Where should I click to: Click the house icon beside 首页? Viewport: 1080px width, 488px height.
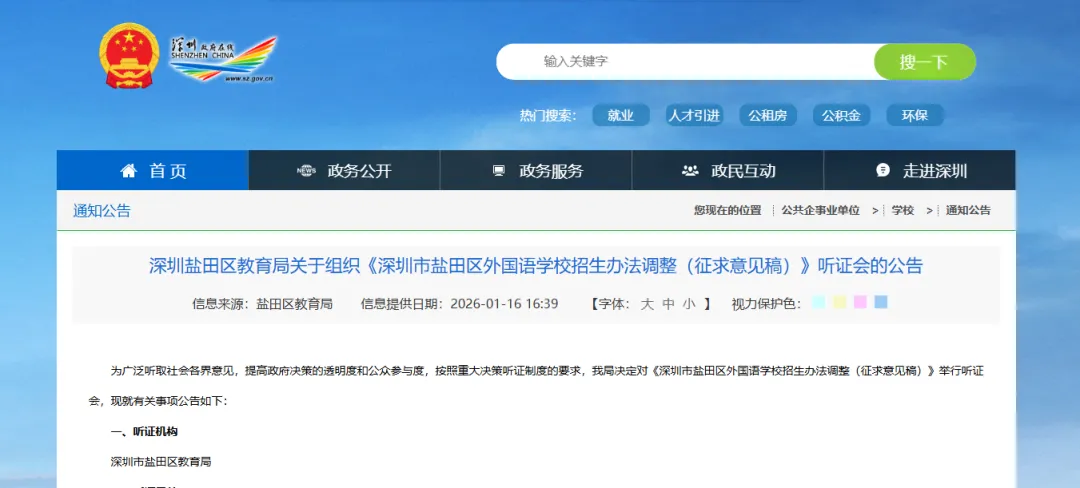coord(129,171)
